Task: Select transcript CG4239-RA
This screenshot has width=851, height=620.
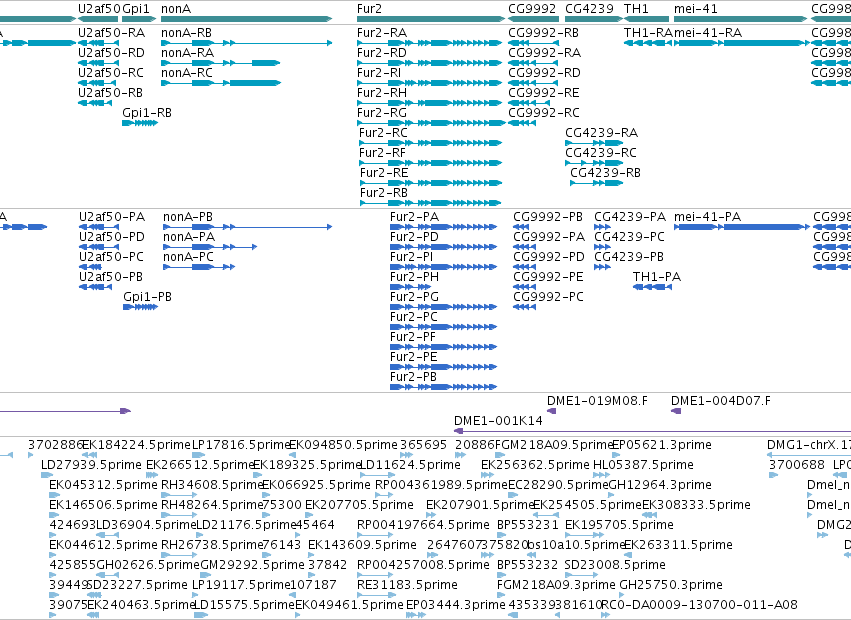Action: click(x=594, y=143)
